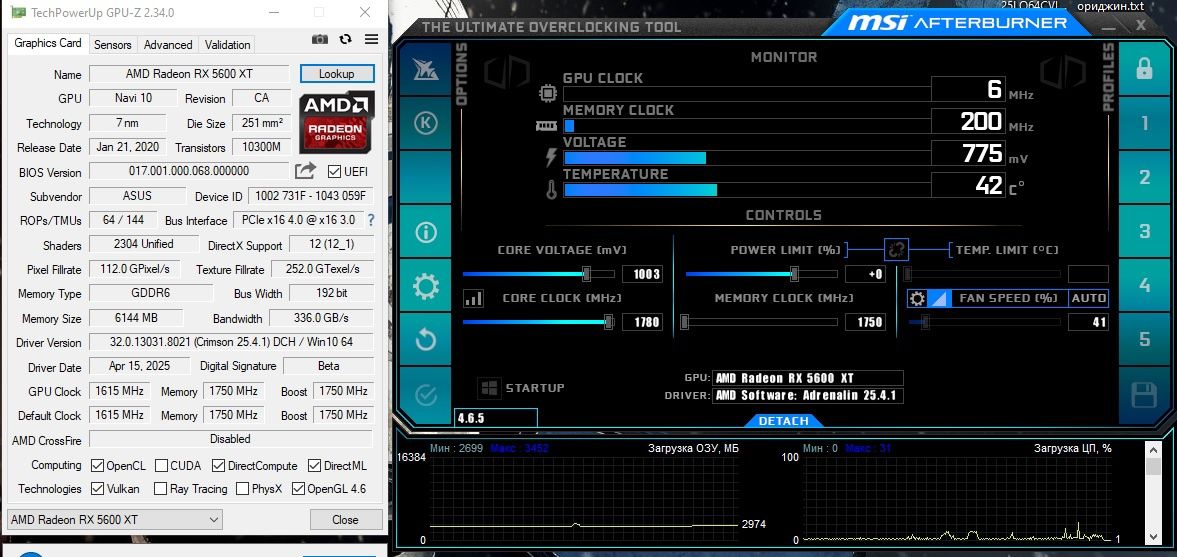Screen dimensions: 1177x557
Task: Click the Memory Clock value field 1750
Action: pos(865,323)
